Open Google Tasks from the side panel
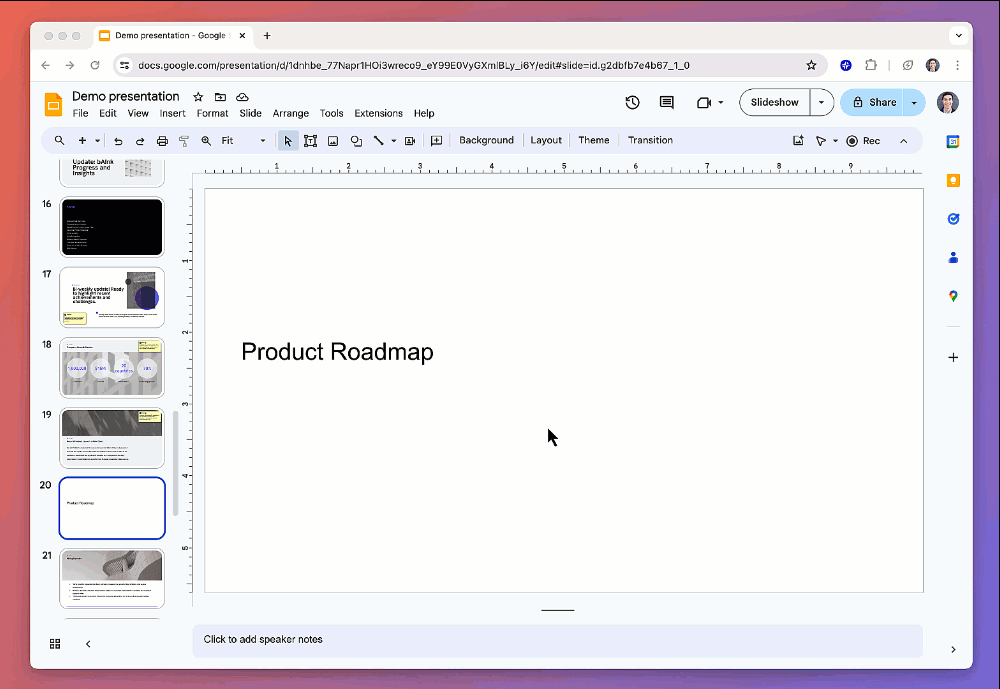The image size is (1000, 689). tap(952, 218)
